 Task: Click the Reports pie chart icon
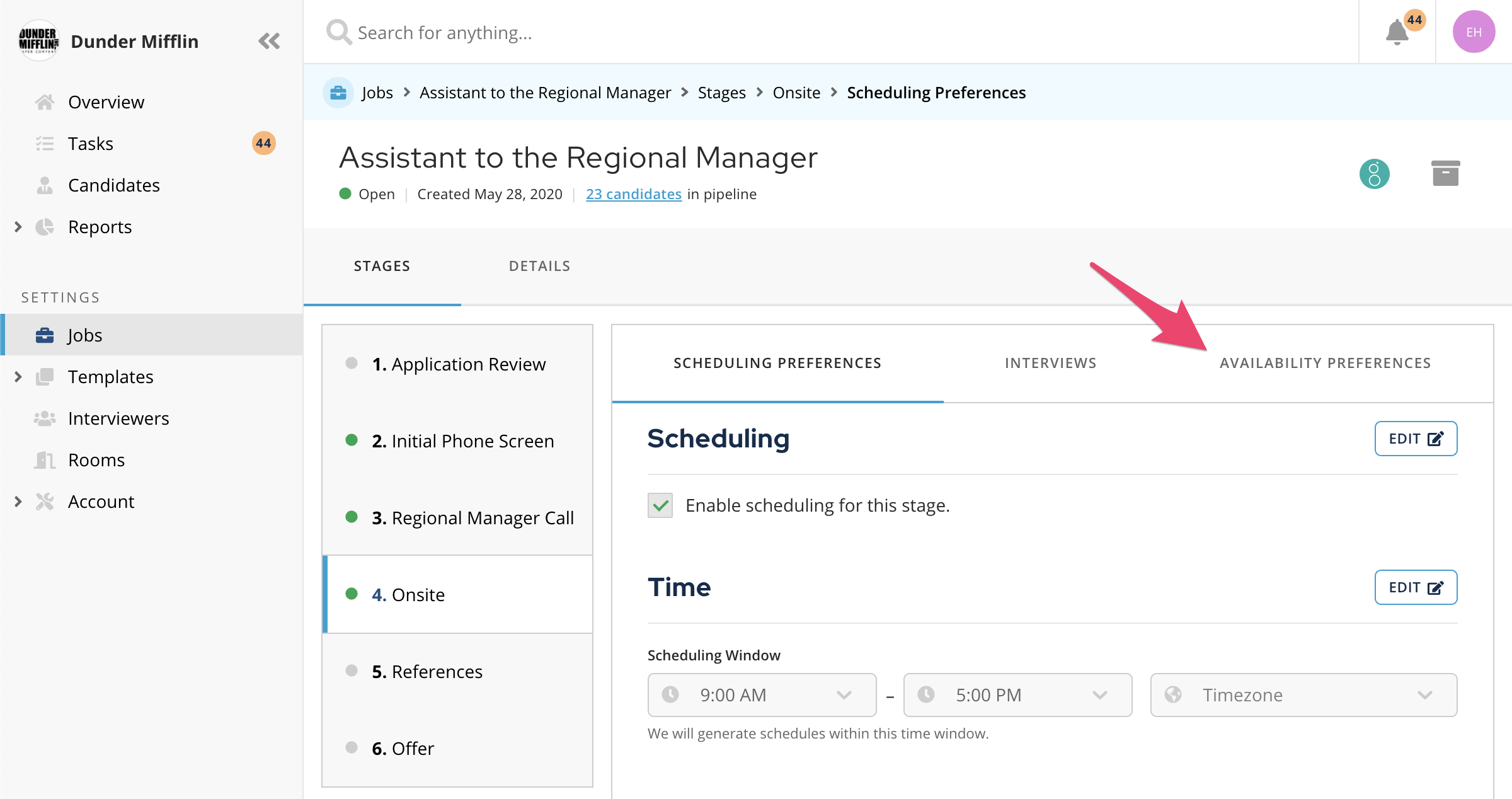(45, 227)
